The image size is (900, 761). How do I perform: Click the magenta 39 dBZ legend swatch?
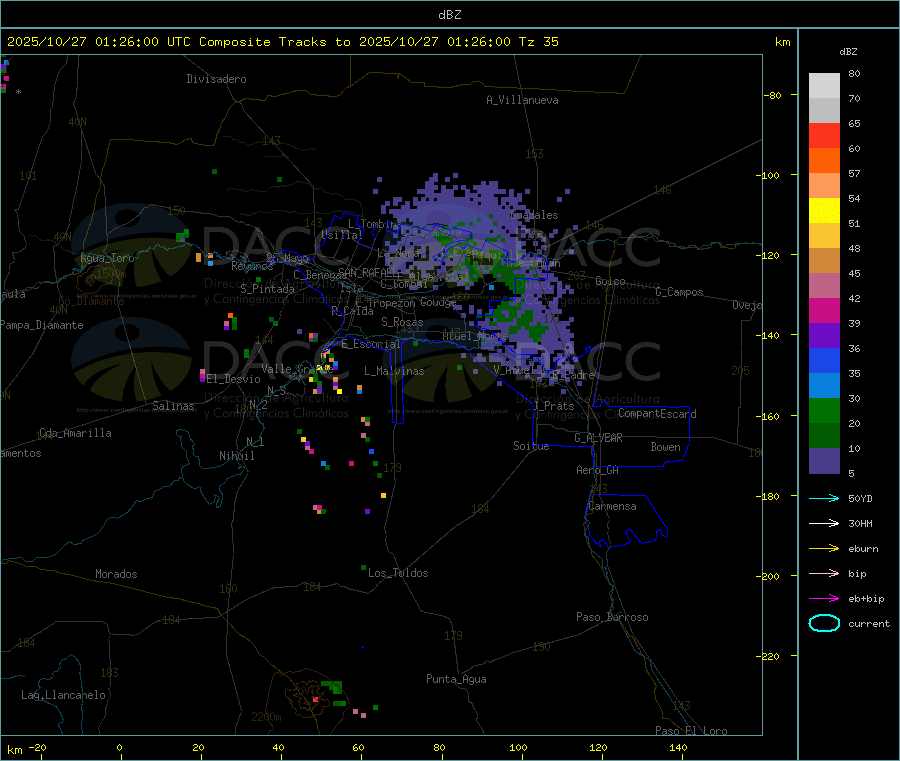pyautogui.click(x=824, y=310)
